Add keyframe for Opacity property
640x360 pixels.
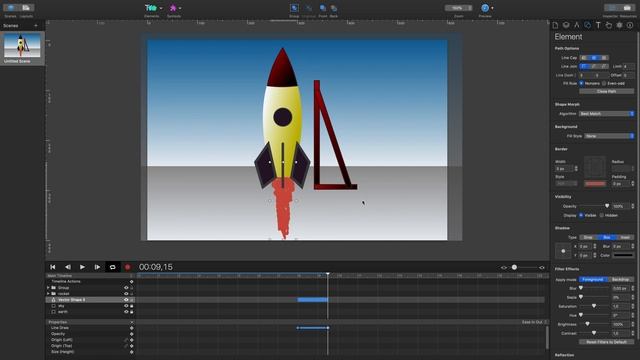click(131, 334)
